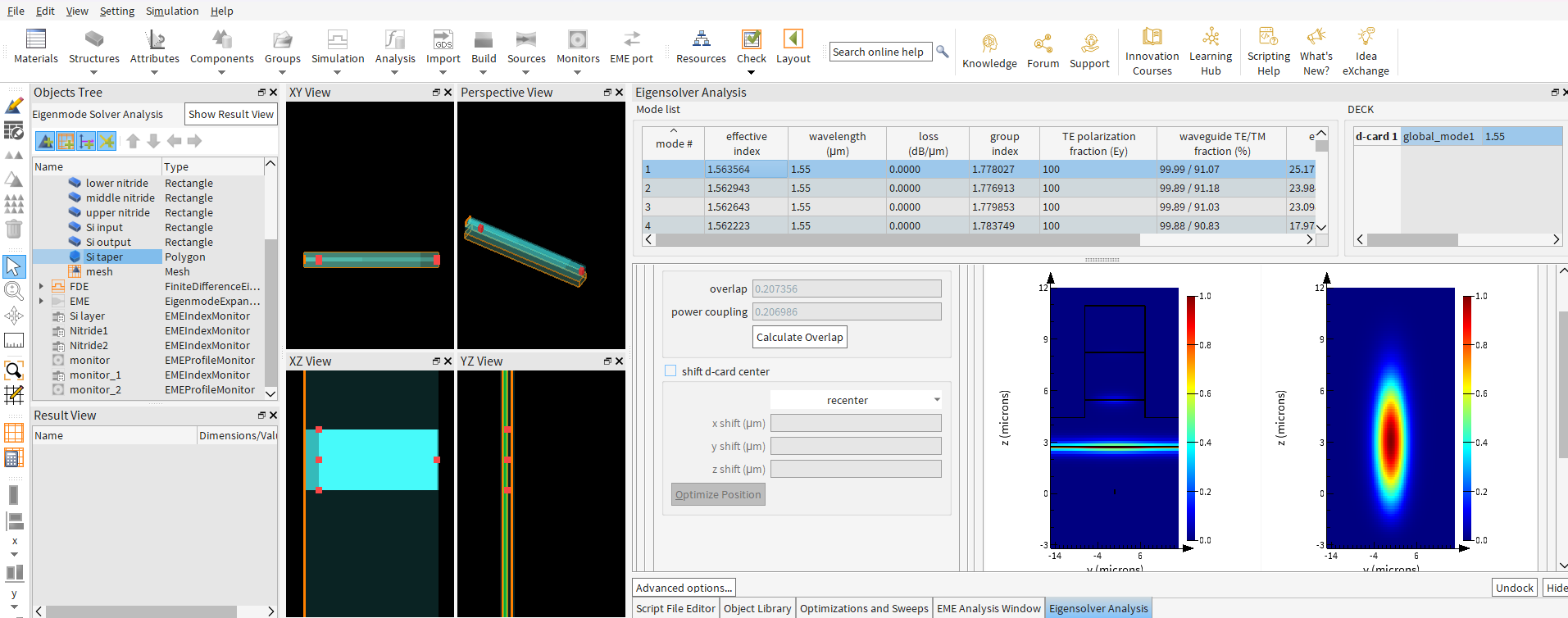Switch to the EME Analysis Window tab

tap(989, 608)
